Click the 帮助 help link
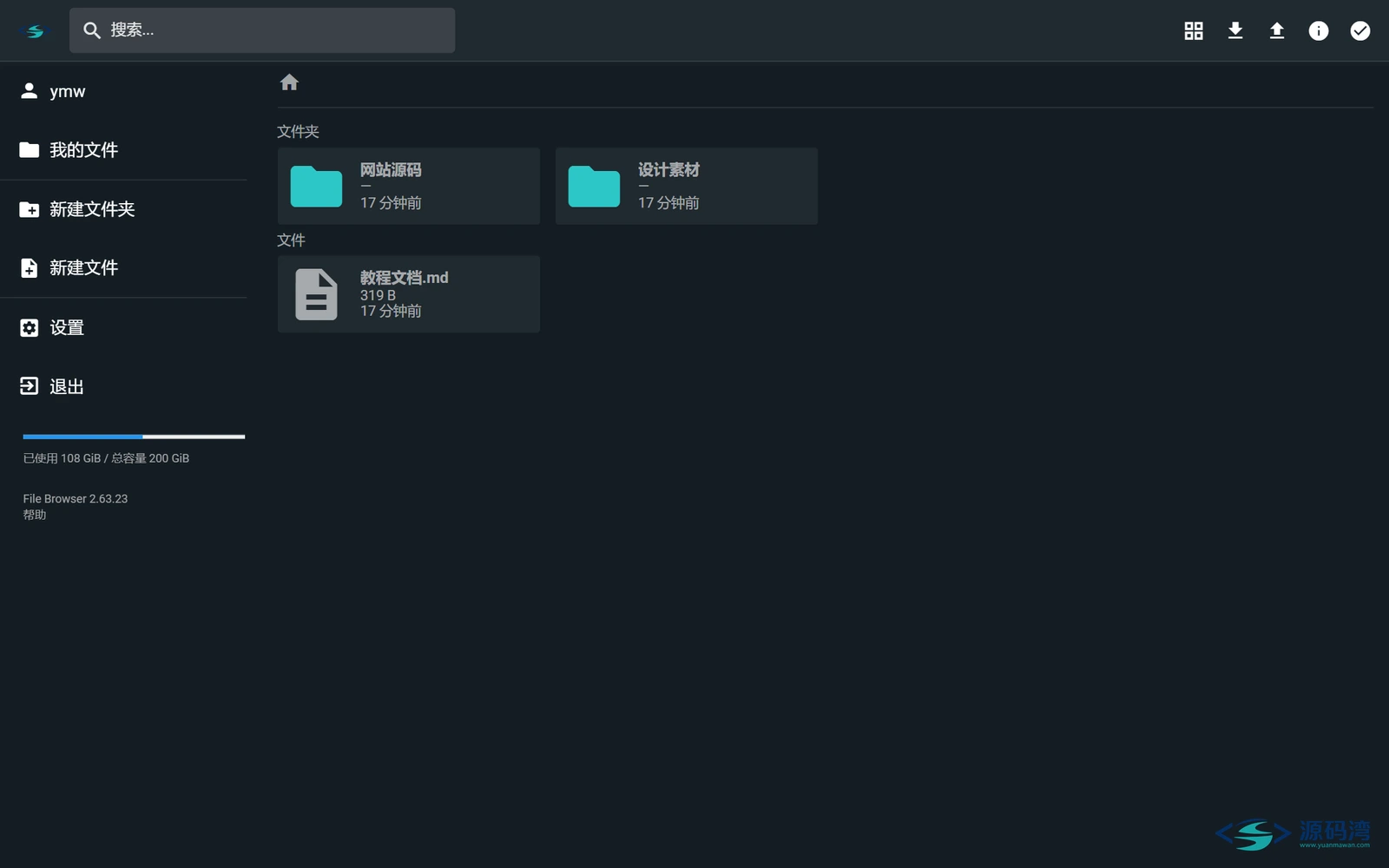Image resolution: width=1389 pixels, height=868 pixels. tap(35, 515)
